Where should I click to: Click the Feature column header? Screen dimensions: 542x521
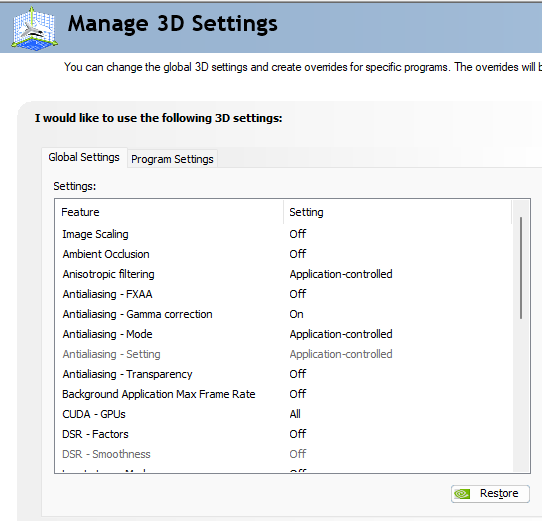tap(169, 212)
